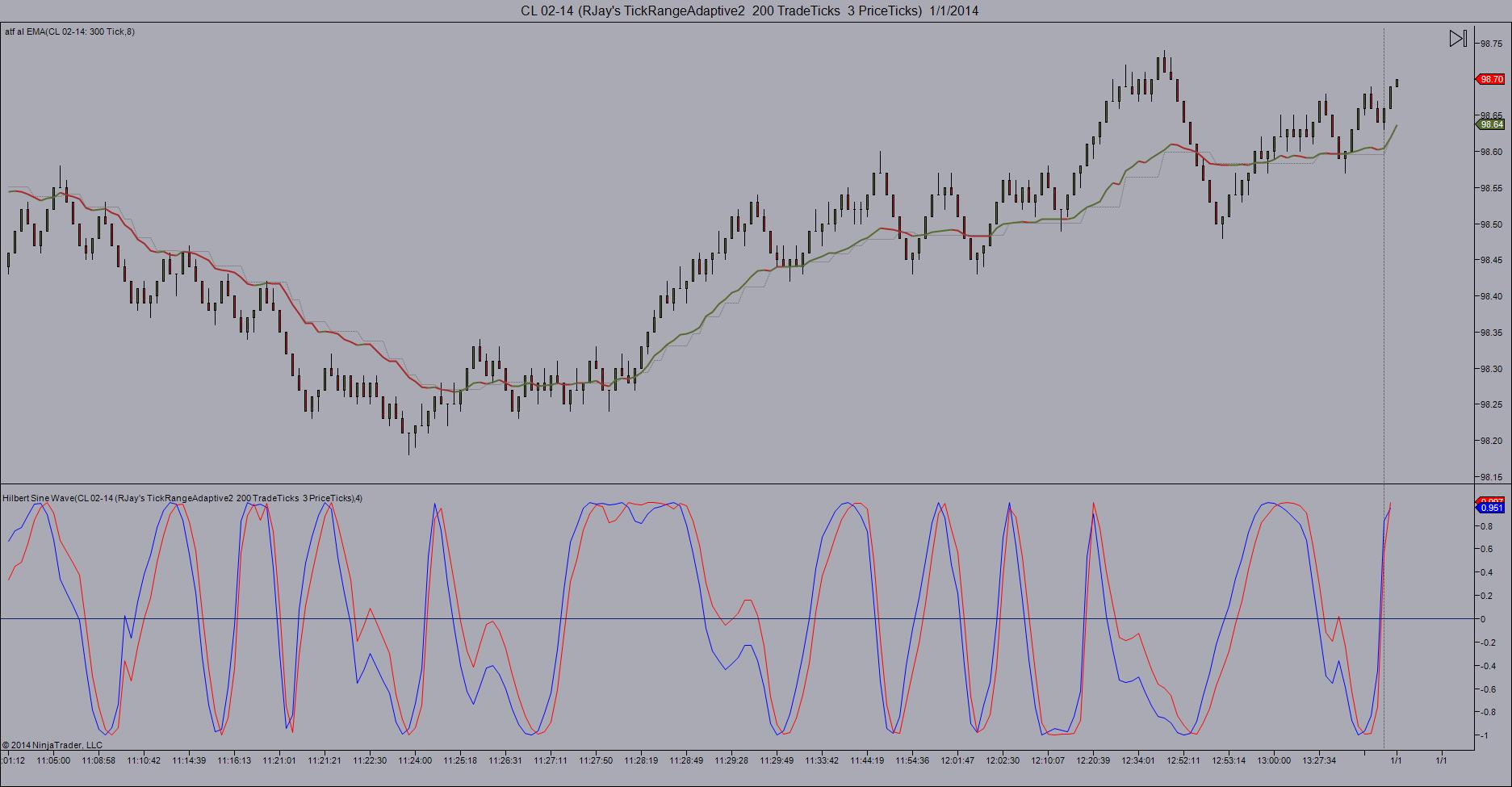Click the -1 sine wave scale label
Screen dimensions: 1512x787
tap(1484, 735)
